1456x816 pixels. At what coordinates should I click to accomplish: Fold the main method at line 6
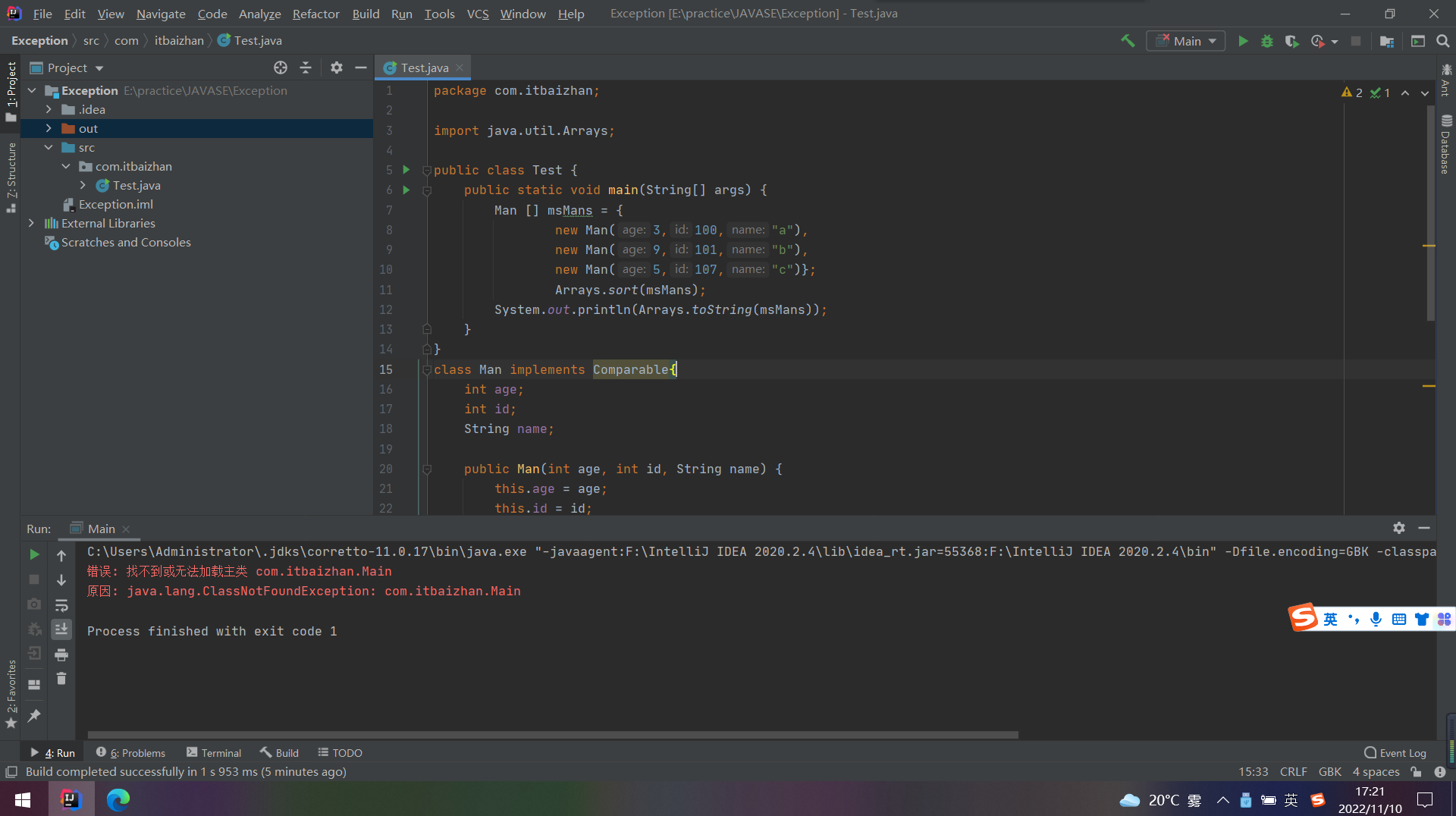(x=427, y=190)
